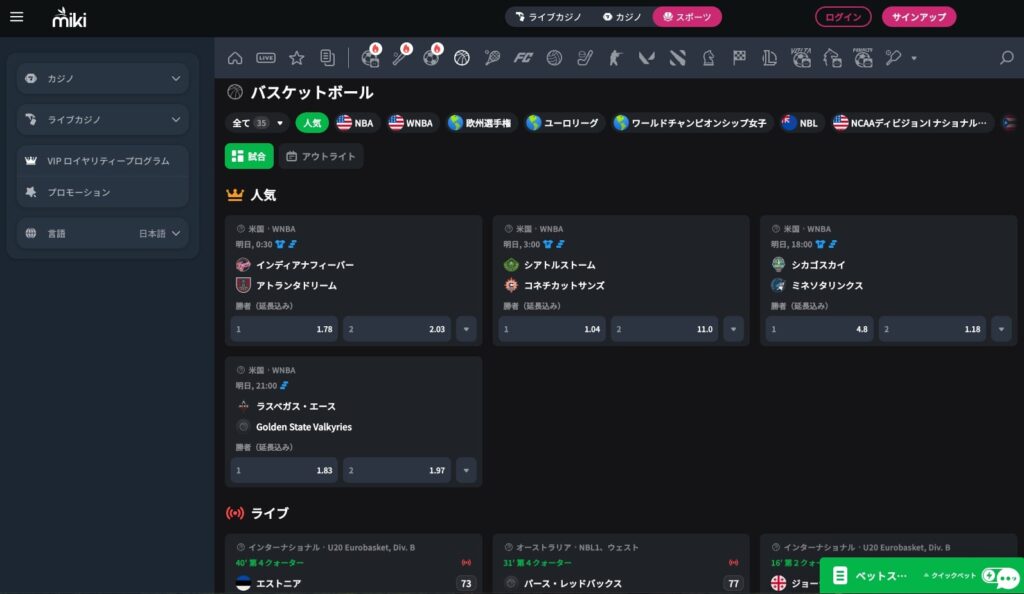Click the Indiana Fever team logo
1024x594 pixels.
(243, 265)
